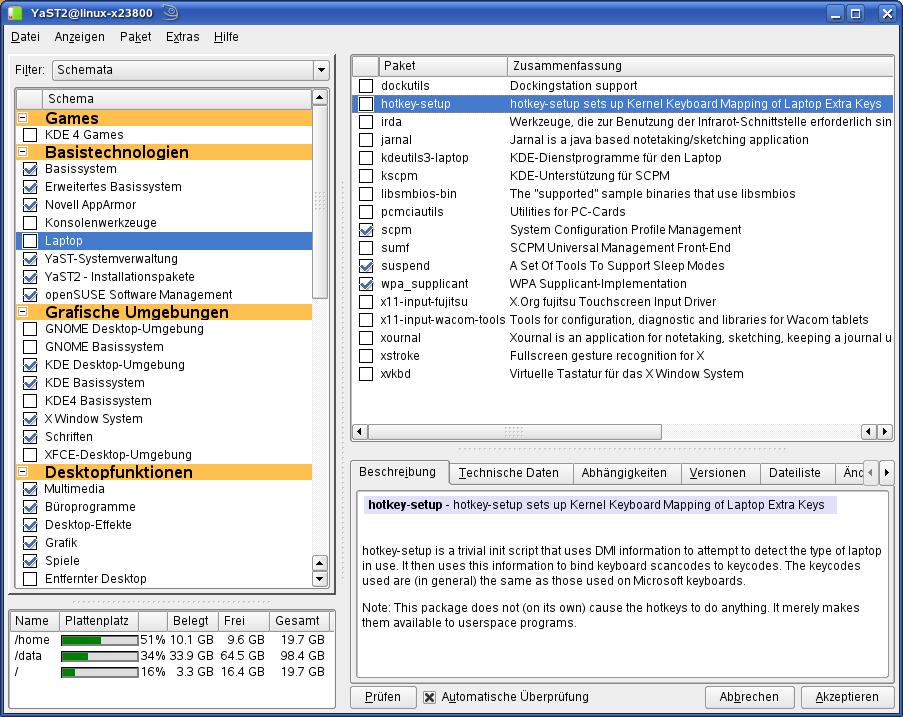This screenshot has width=903, height=717.
Task: Toggle the KDE Desktop-Umgebung checkbox
Action: coord(30,365)
